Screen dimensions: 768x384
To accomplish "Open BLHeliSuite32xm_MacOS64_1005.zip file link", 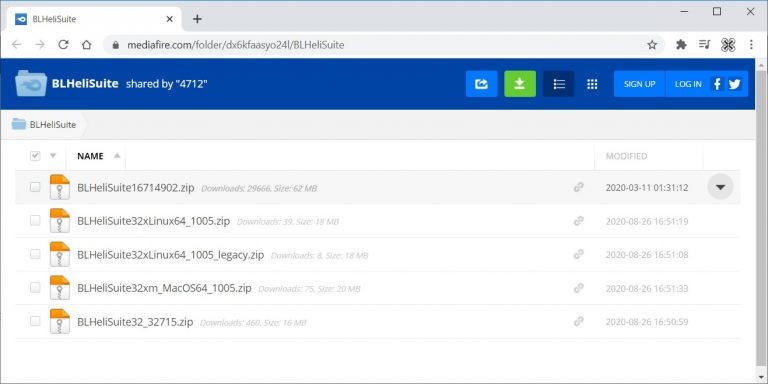I will pyautogui.click(x=164, y=288).
